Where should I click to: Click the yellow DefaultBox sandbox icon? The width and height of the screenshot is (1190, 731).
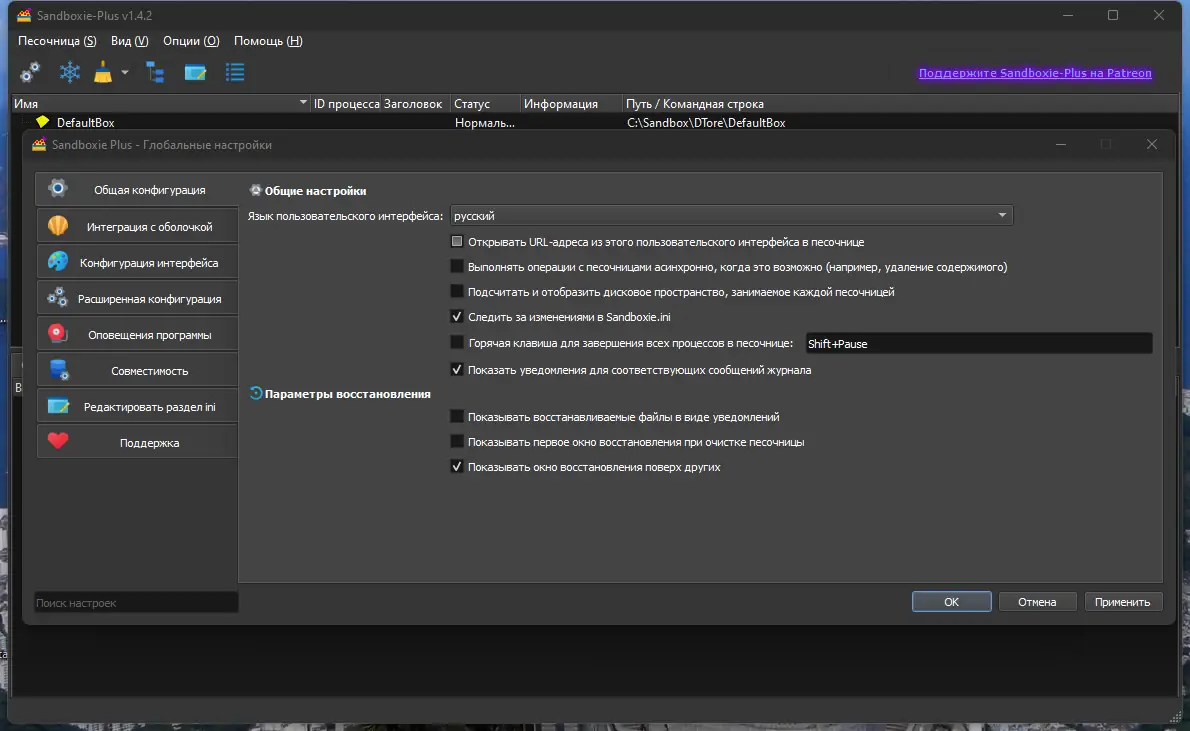[42, 122]
